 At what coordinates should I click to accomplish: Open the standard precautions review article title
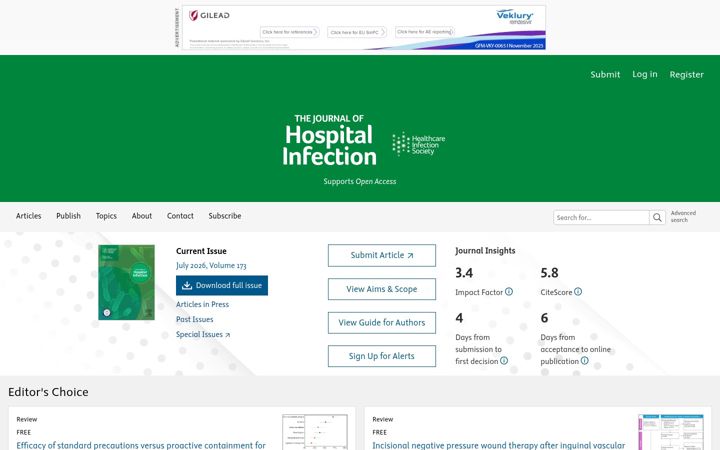pyautogui.click(x=141, y=445)
